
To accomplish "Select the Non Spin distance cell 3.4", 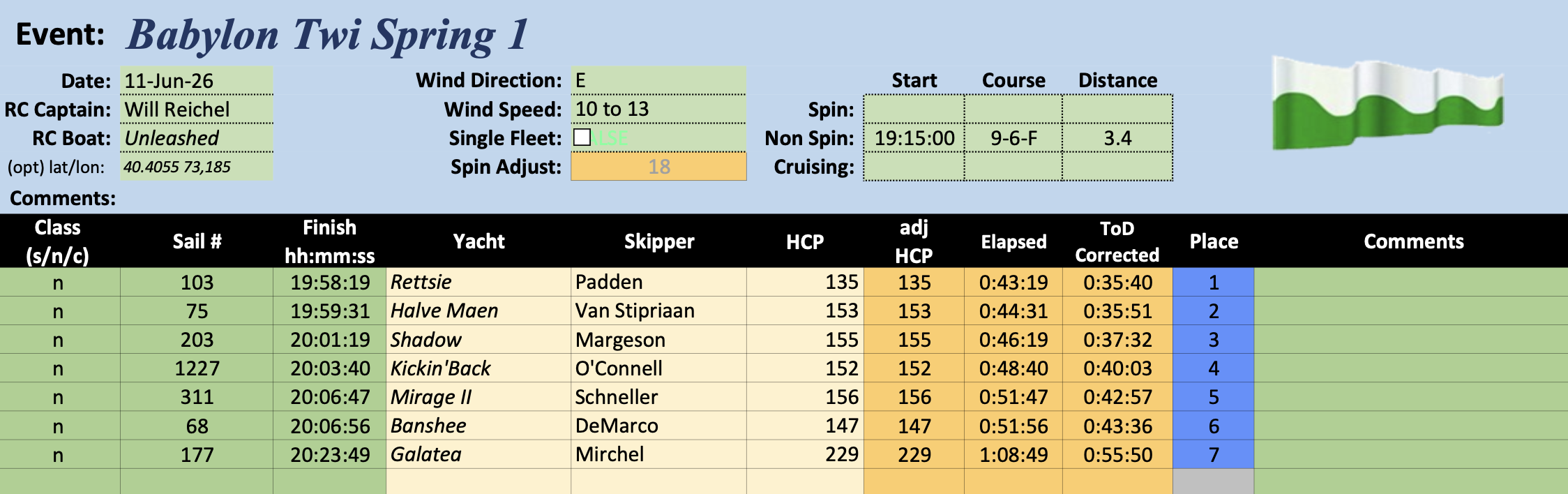I will 1117,138.
